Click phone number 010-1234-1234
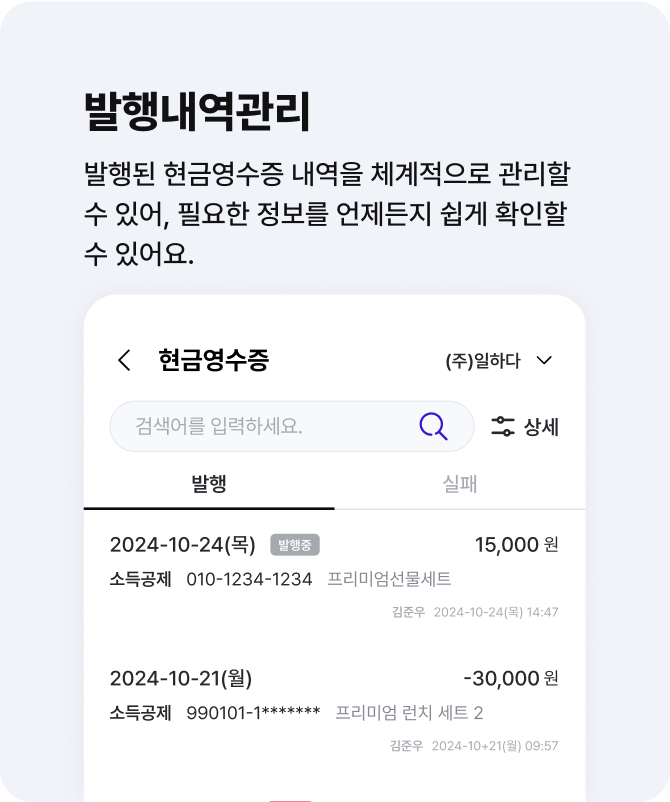The height and width of the screenshot is (802, 670). [x=249, y=579]
